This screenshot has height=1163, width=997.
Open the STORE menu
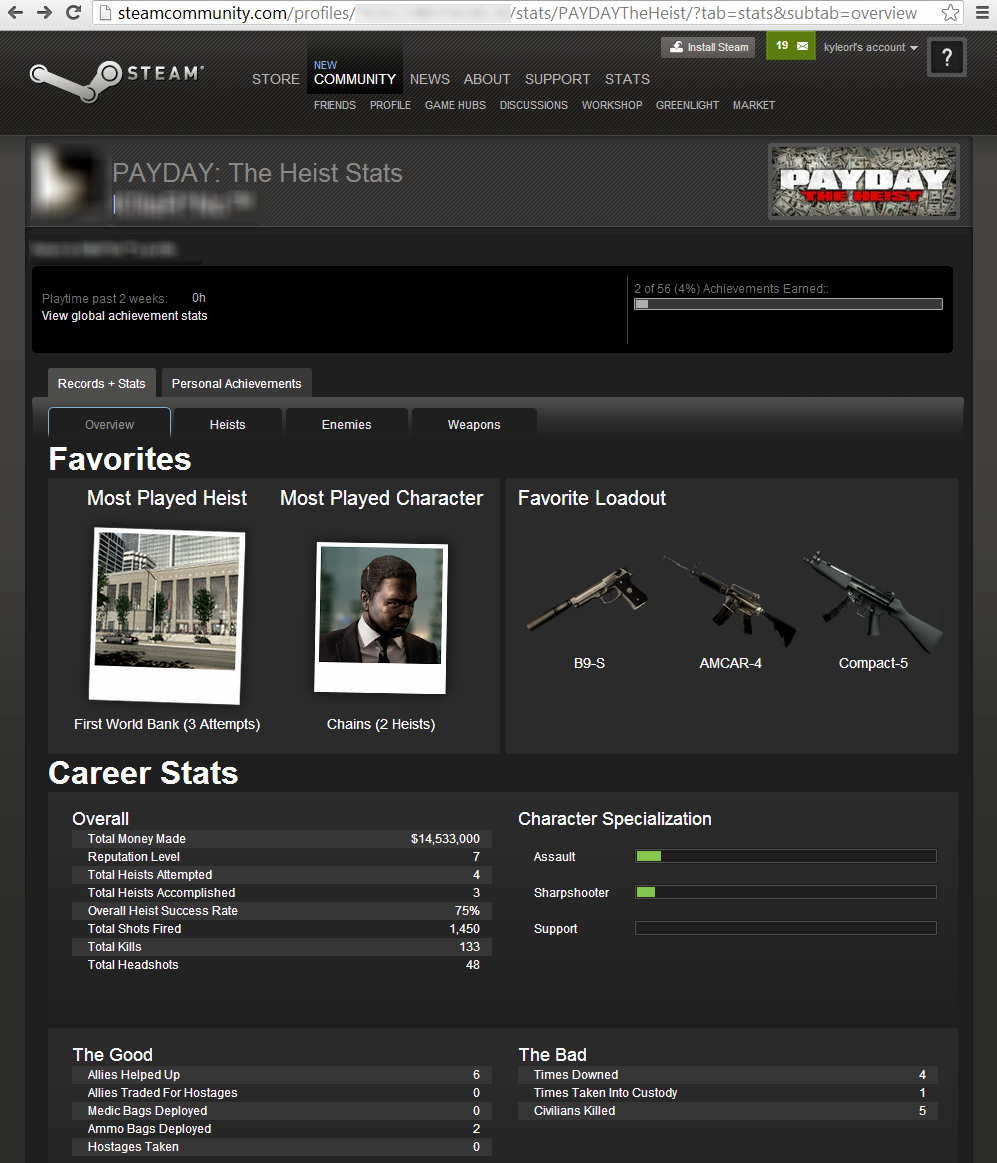(x=275, y=79)
